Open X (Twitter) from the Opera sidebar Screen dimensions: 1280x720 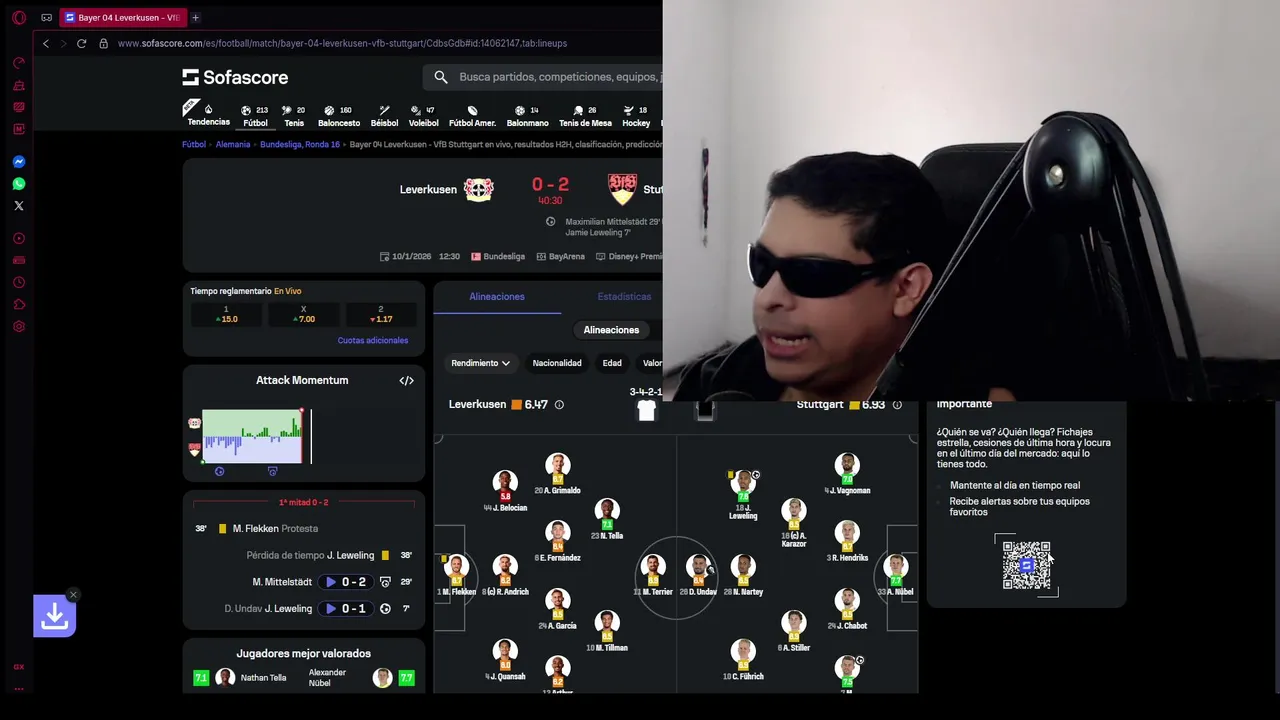pyautogui.click(x=18, y=206)
